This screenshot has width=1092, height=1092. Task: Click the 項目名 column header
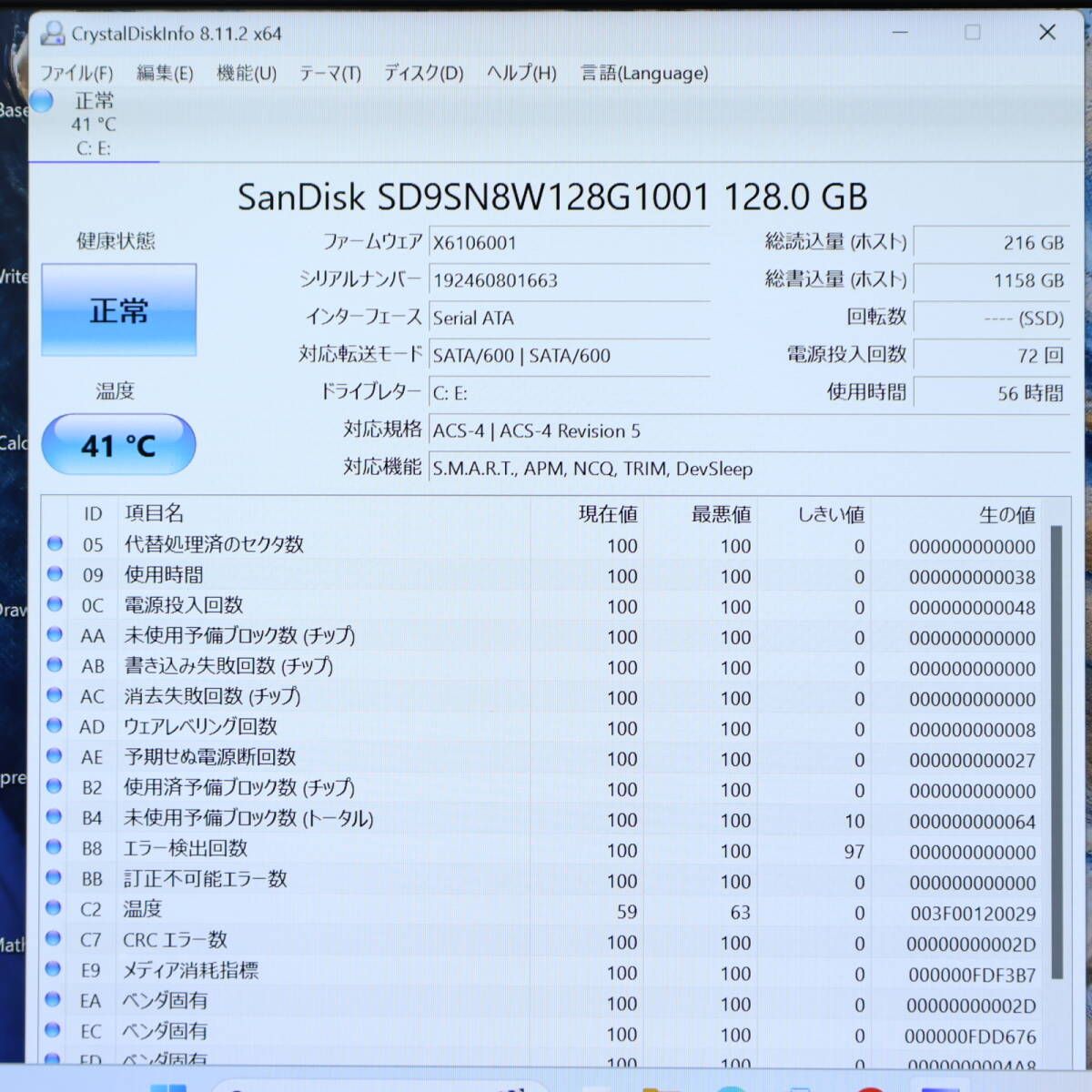(154, 513)
